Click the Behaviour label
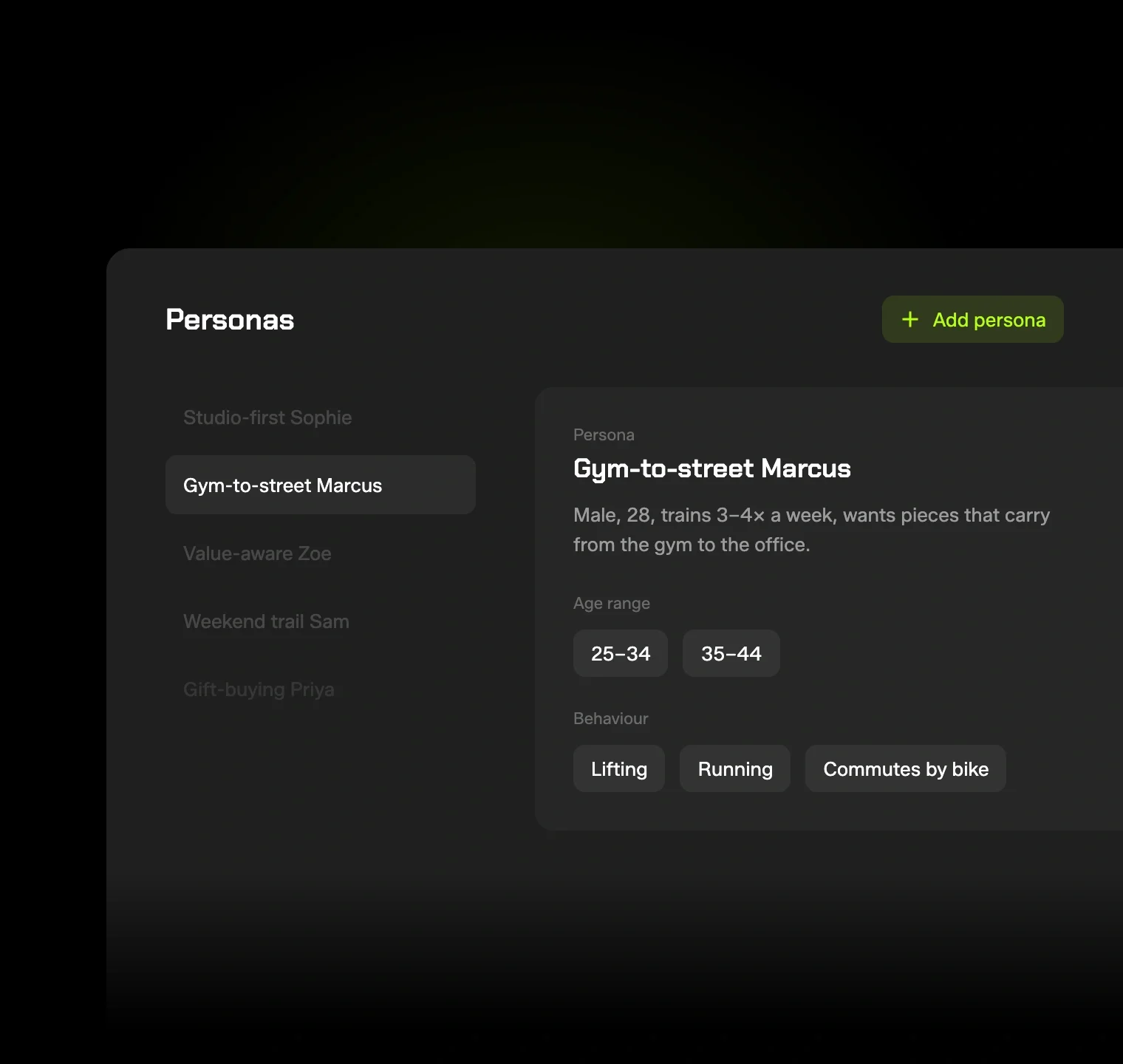This screenshot has width=1123, height=1064. (x=611, y=718)
